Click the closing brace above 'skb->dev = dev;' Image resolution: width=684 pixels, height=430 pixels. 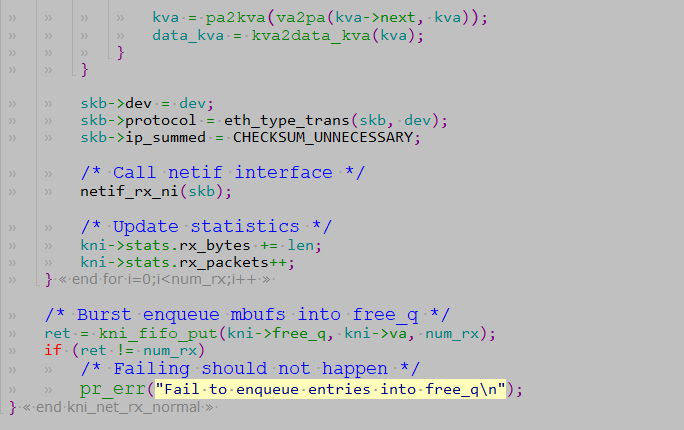coord(85,70)
